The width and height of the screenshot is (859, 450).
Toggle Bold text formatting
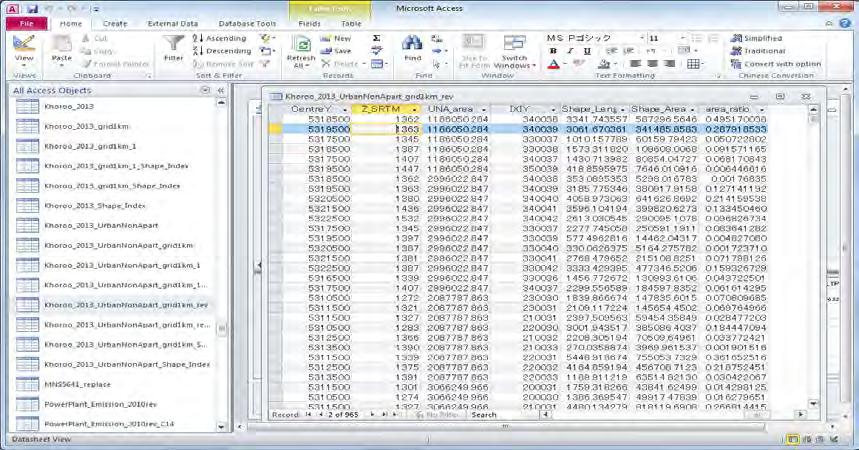(553, 51)
